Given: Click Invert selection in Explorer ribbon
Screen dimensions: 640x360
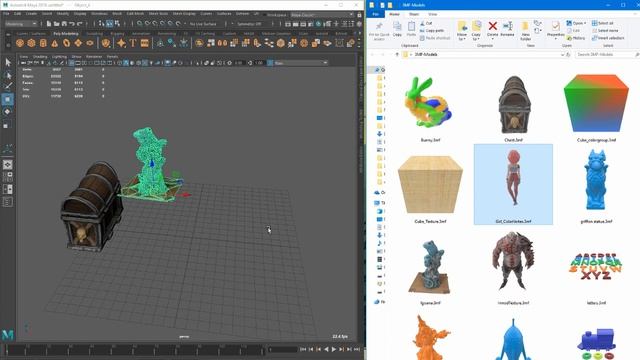Looking at the screenshot, I should click(x=608, y=38).
